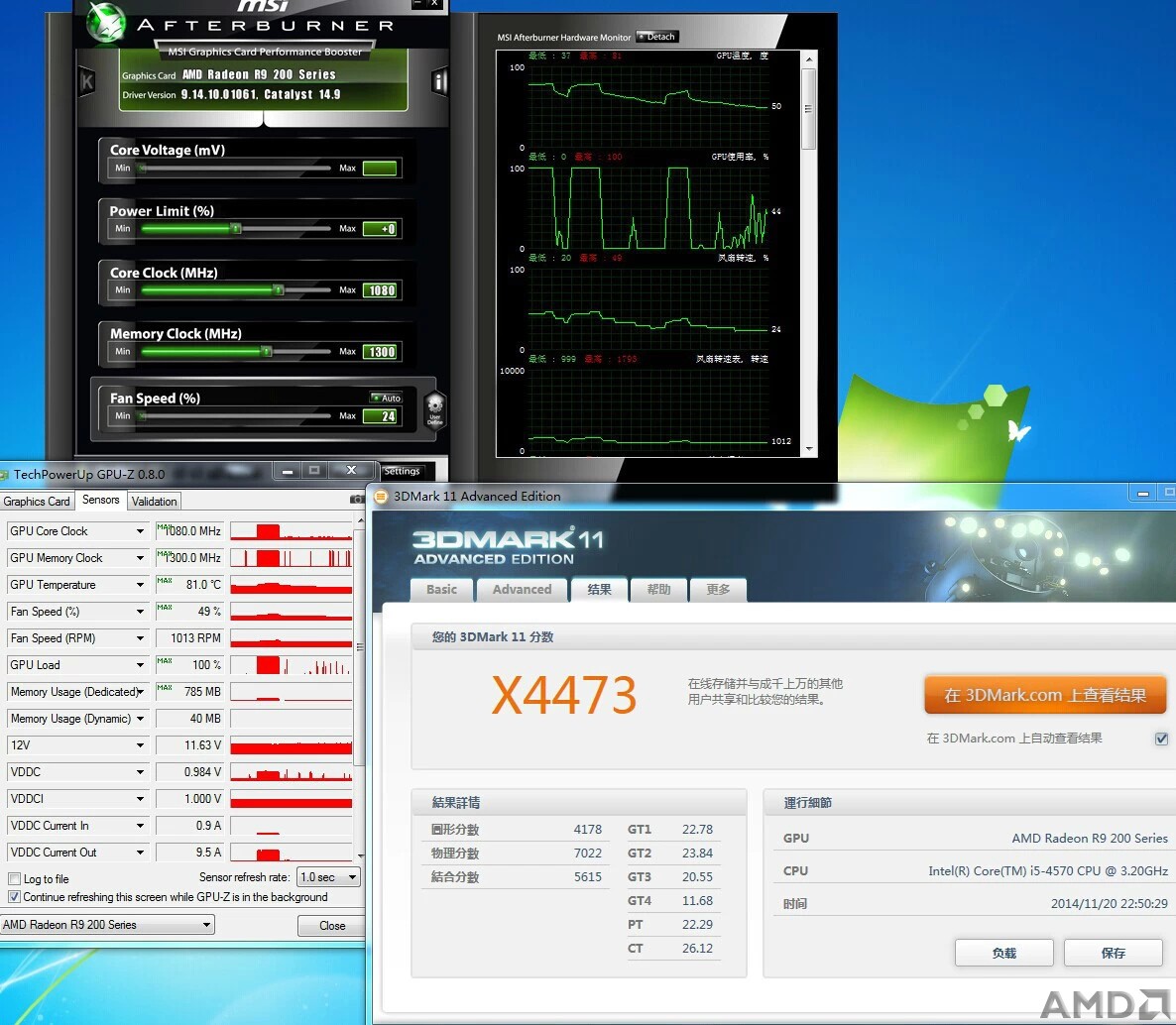Viewport: 1176px width, 1025px height.
Task: Click the hardware monitor scroll-up arrow
Action: pyautogui.click(x=808, y=59)
